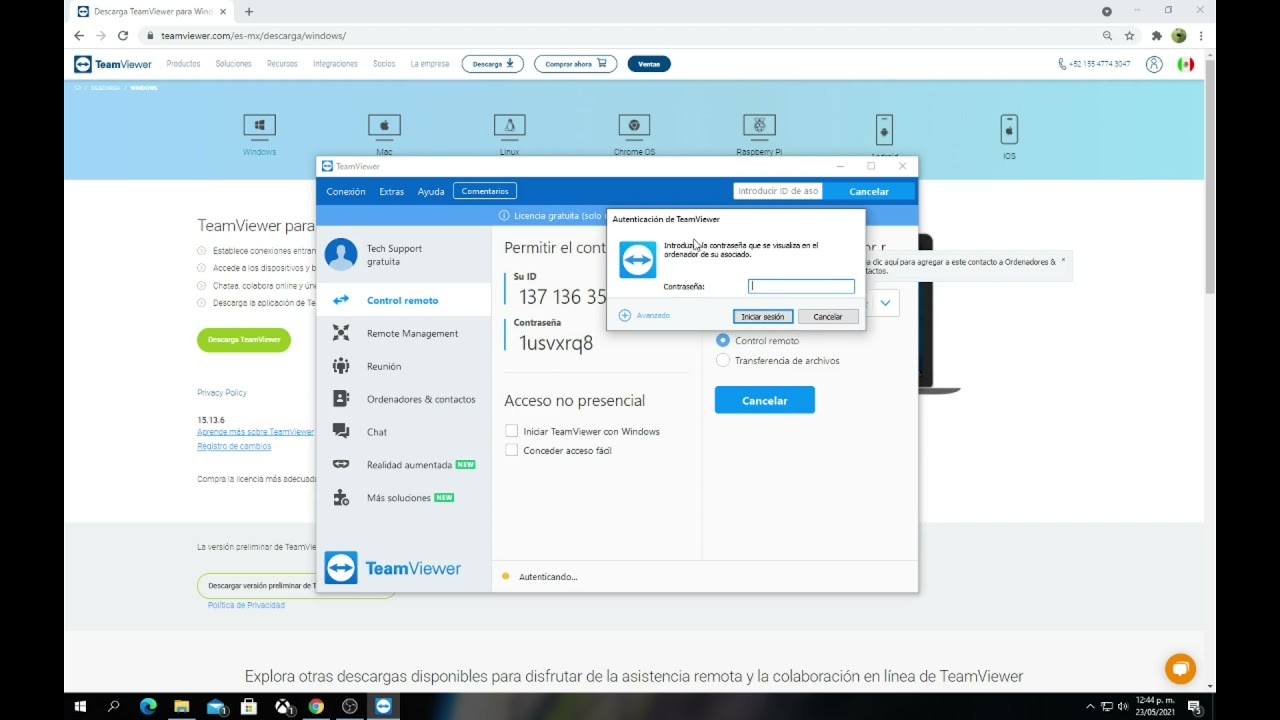Open new browser tab
Screen dimensions: 1280x720
249,12
